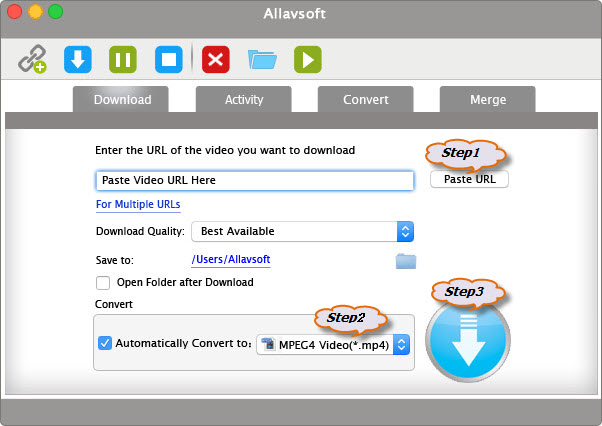Image resolution: width=602 pixels, height=426 pixels.
Task: Start download with blue arrow toolbar icon
Action: 78,59
